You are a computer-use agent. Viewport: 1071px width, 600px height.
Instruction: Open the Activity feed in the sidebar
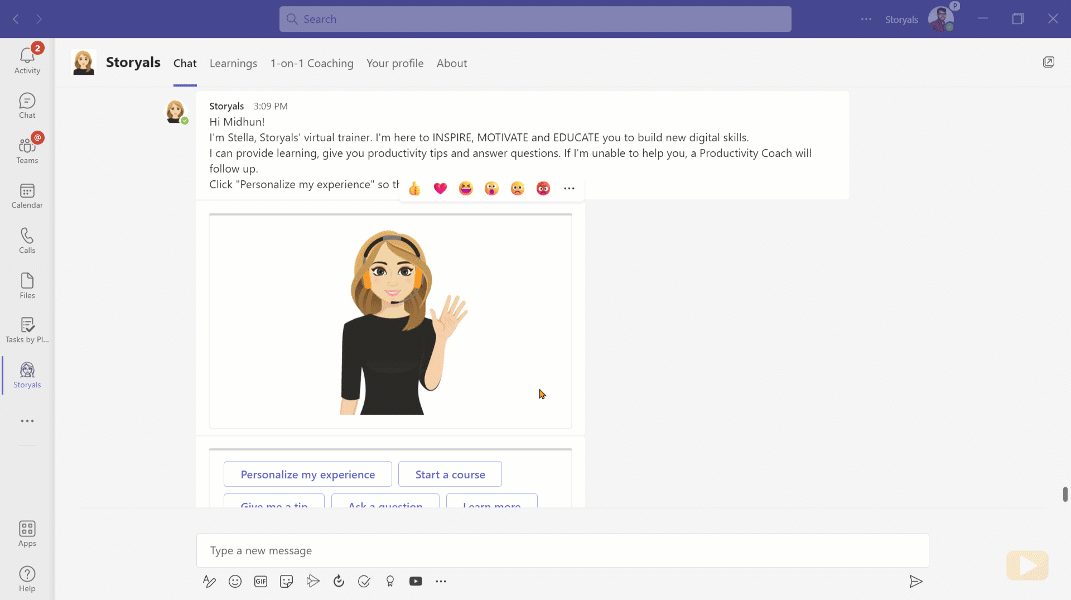pyautogui.click(x=27, y=59)
